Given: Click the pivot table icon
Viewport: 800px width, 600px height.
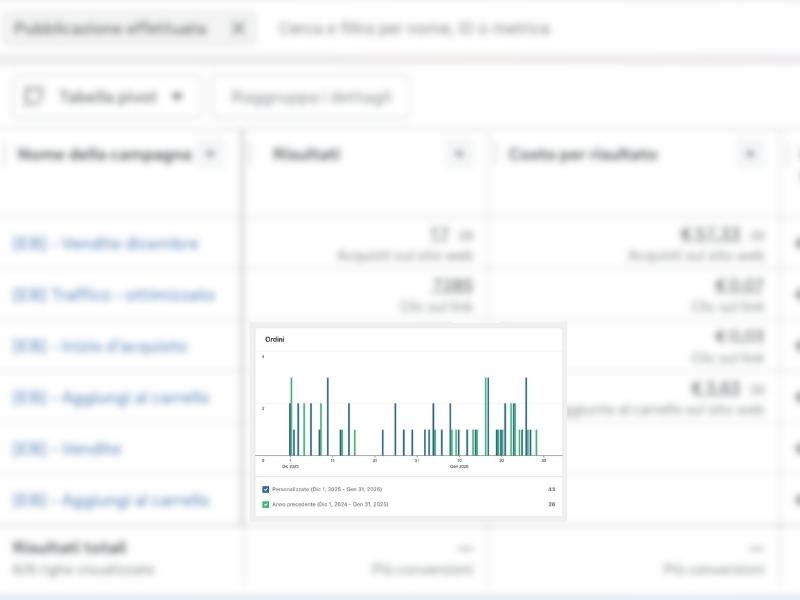Looking at the screenshot, I should (34, 97).
